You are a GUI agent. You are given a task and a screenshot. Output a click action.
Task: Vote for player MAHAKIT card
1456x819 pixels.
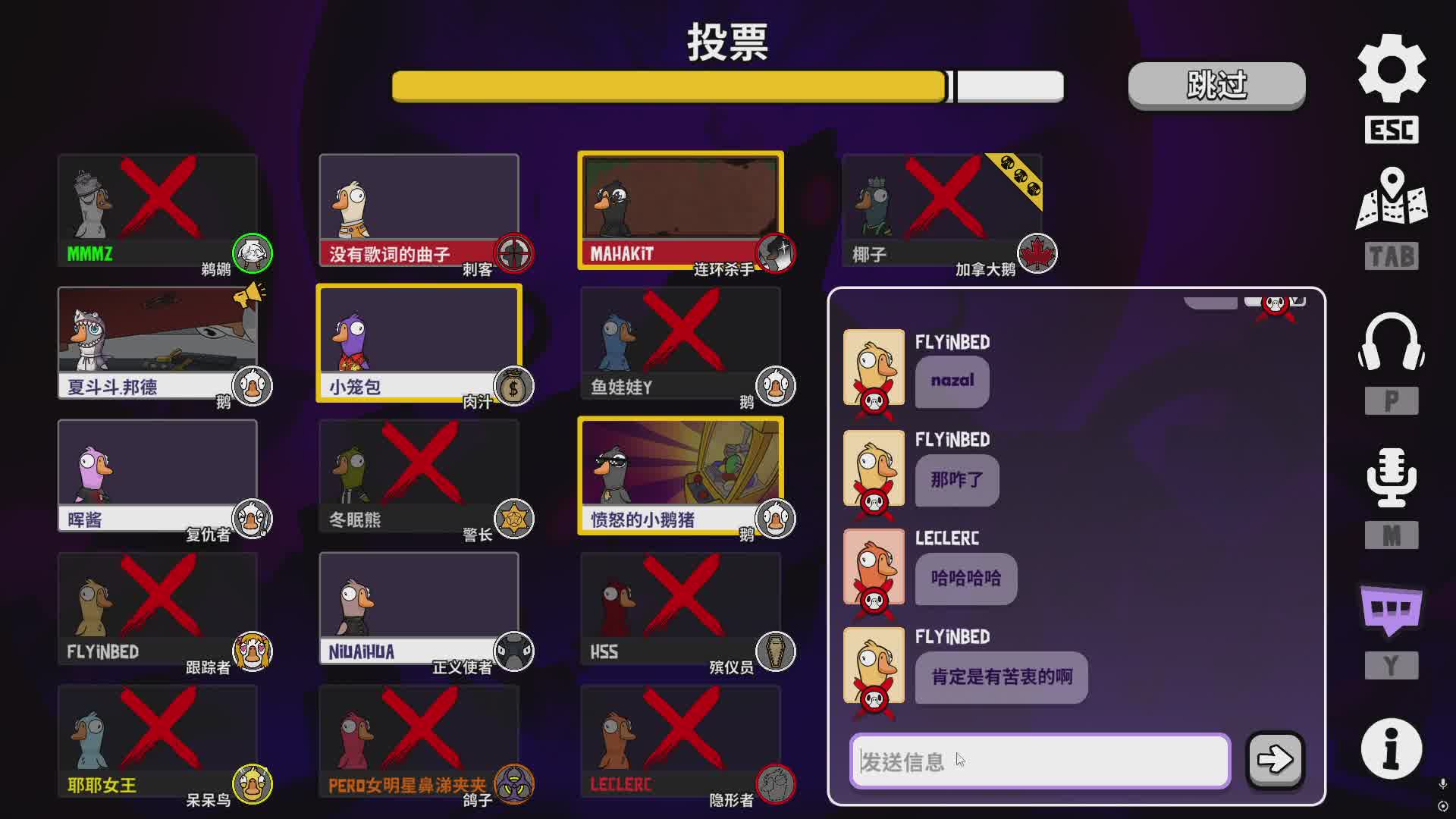point(680,210)
